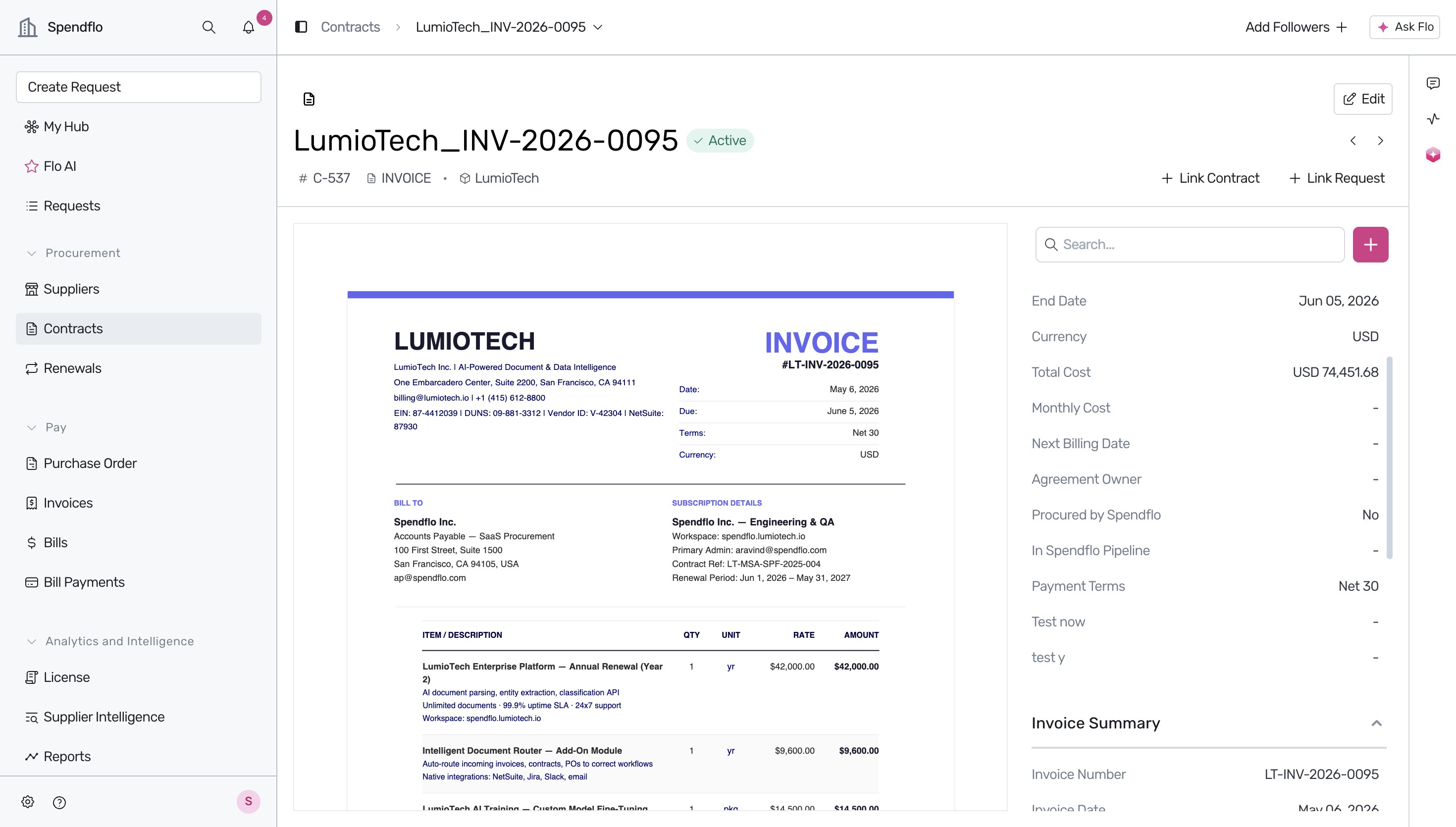
Task: Click the pink Flo assistant cube icon
Action: pyautogui.click(x=1433, y=155)
